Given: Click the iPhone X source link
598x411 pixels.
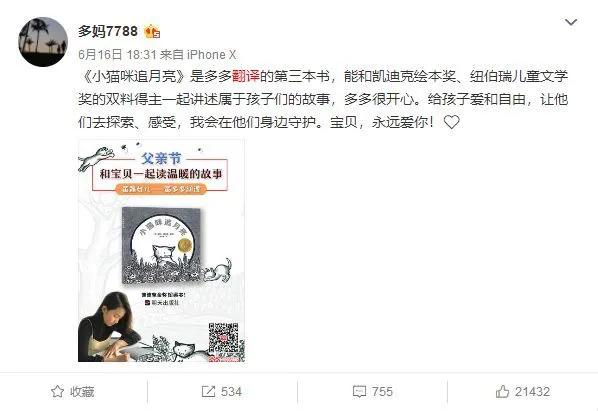Looking at the screenshot, I should pyautogui.click(x=212, y=55).
